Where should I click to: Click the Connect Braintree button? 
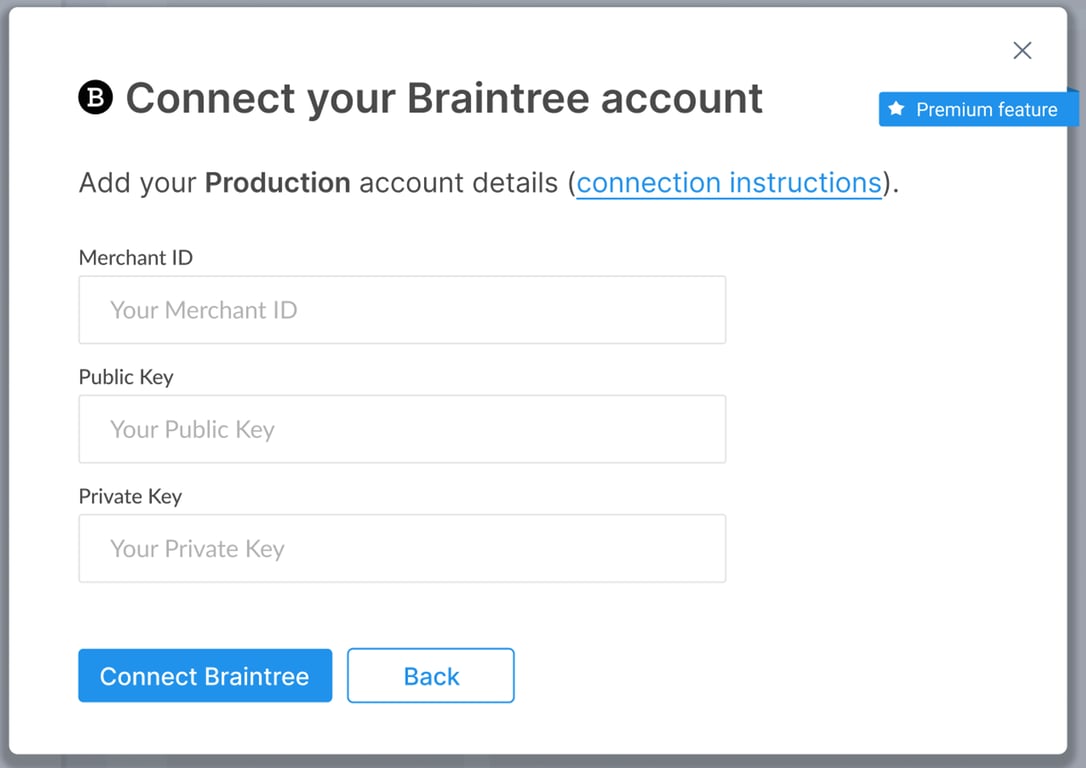tap(205, 675)
